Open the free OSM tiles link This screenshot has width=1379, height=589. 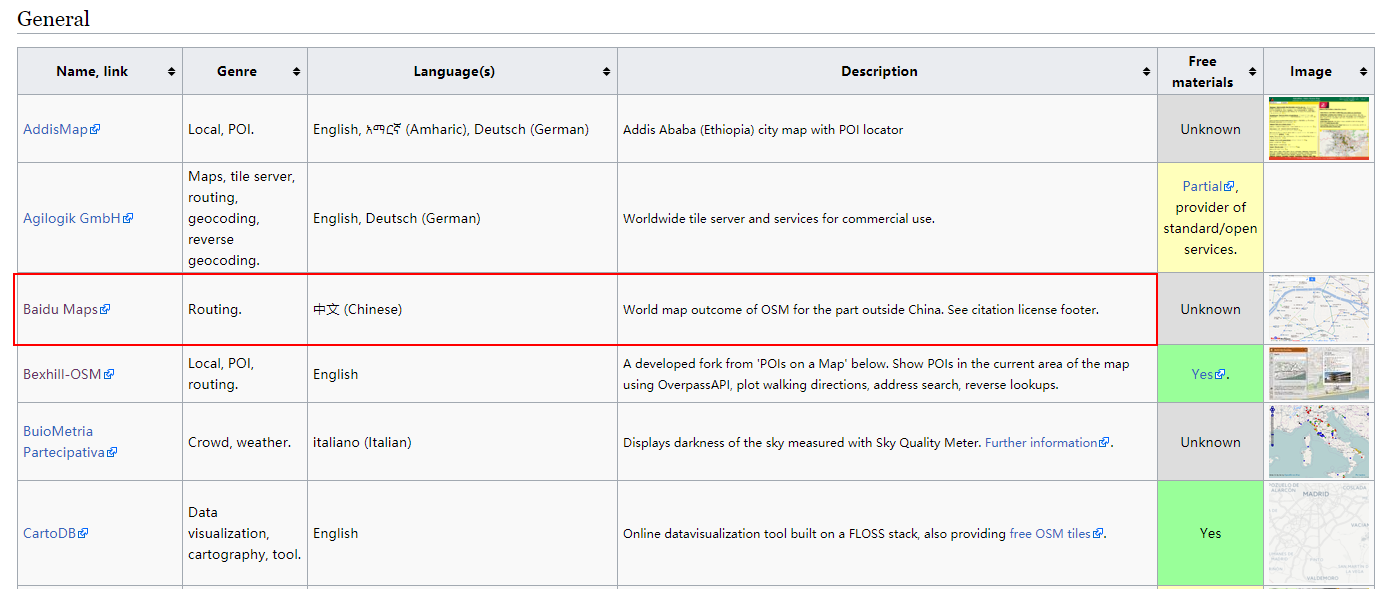(x=1056, y=533)
